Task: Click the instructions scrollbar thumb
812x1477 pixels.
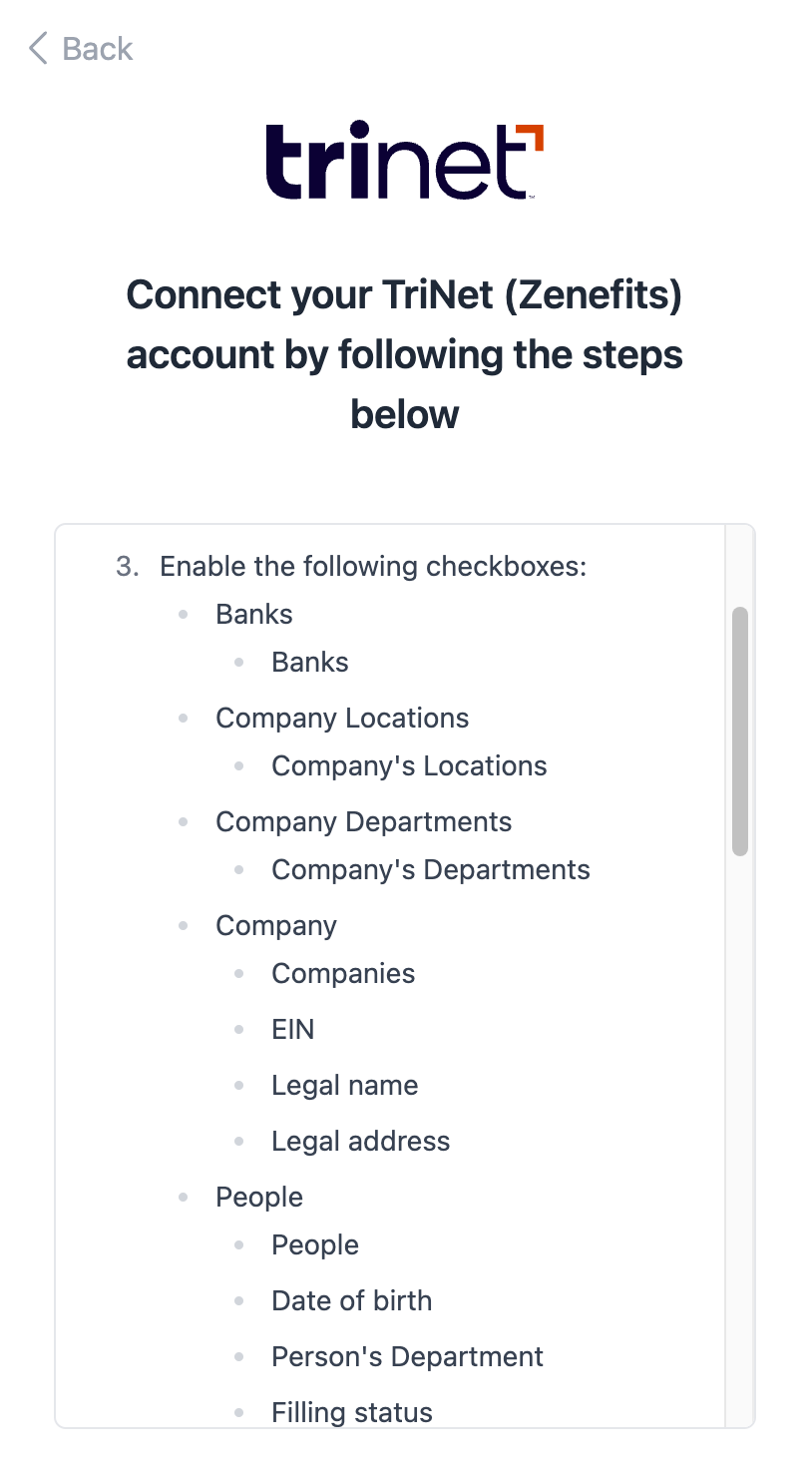Action: tap(739, 731)
